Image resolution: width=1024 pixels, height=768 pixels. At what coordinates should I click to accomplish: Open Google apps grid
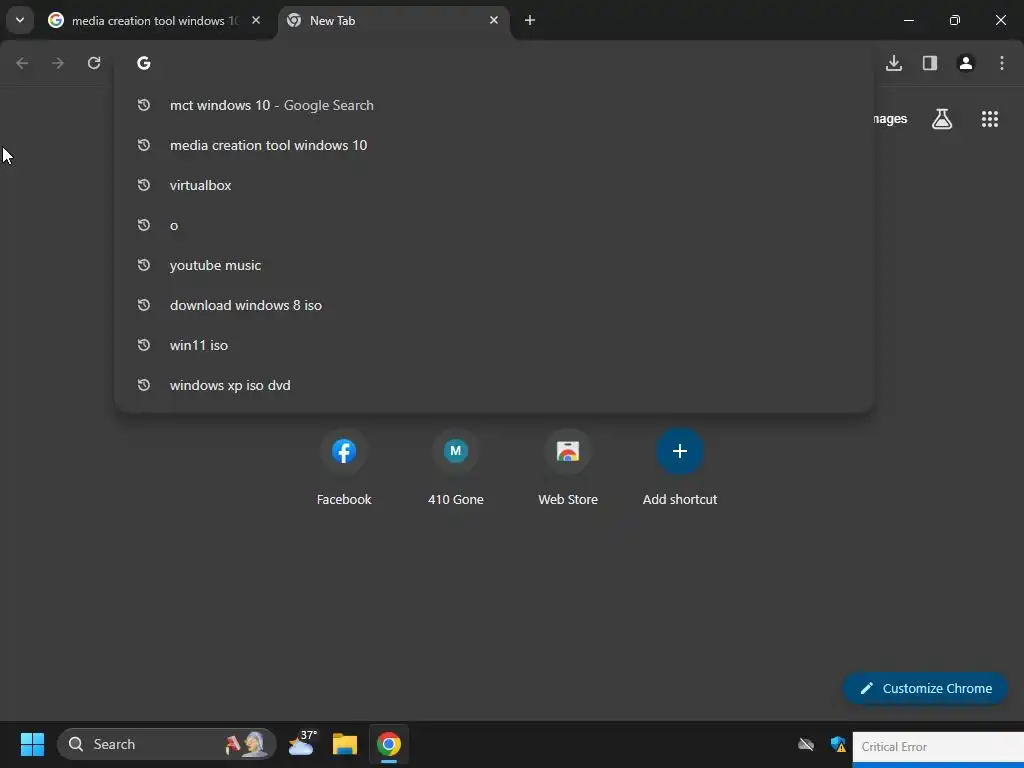click(x=989, y=119)
